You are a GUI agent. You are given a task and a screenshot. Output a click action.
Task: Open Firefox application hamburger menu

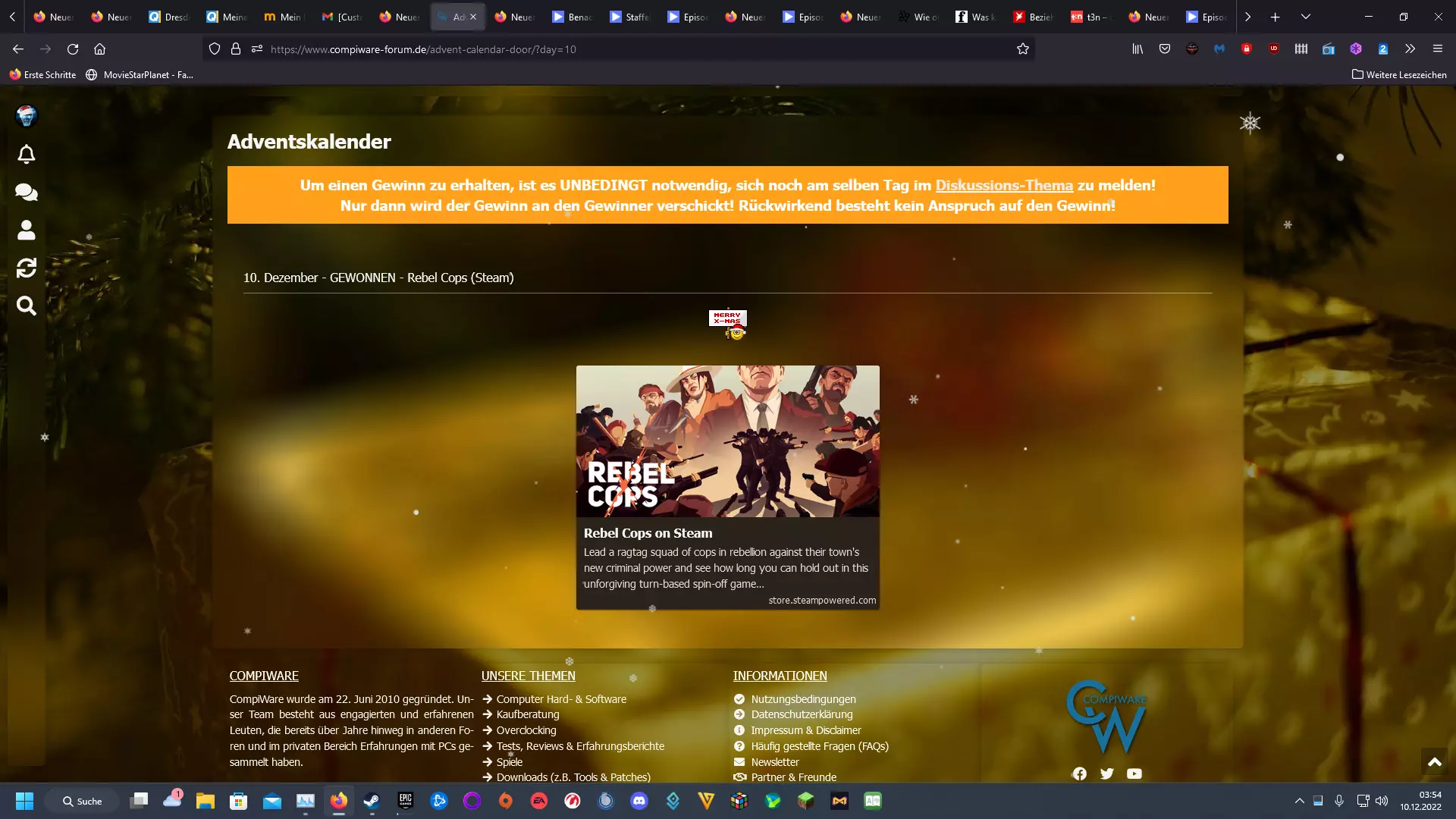1437,49
